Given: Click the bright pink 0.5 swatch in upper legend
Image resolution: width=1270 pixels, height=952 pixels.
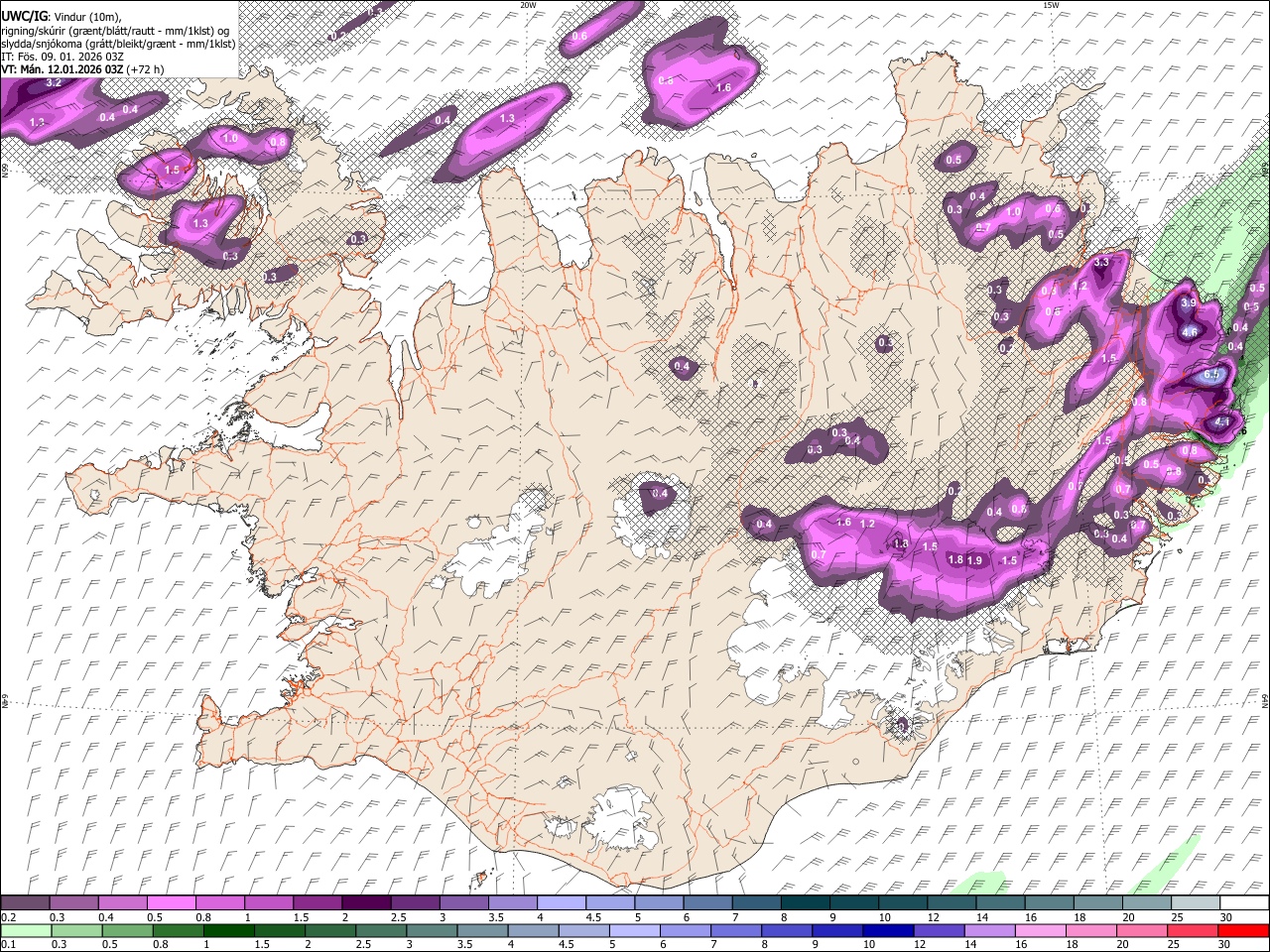Looking at the screenshot, I should [172, 903].
